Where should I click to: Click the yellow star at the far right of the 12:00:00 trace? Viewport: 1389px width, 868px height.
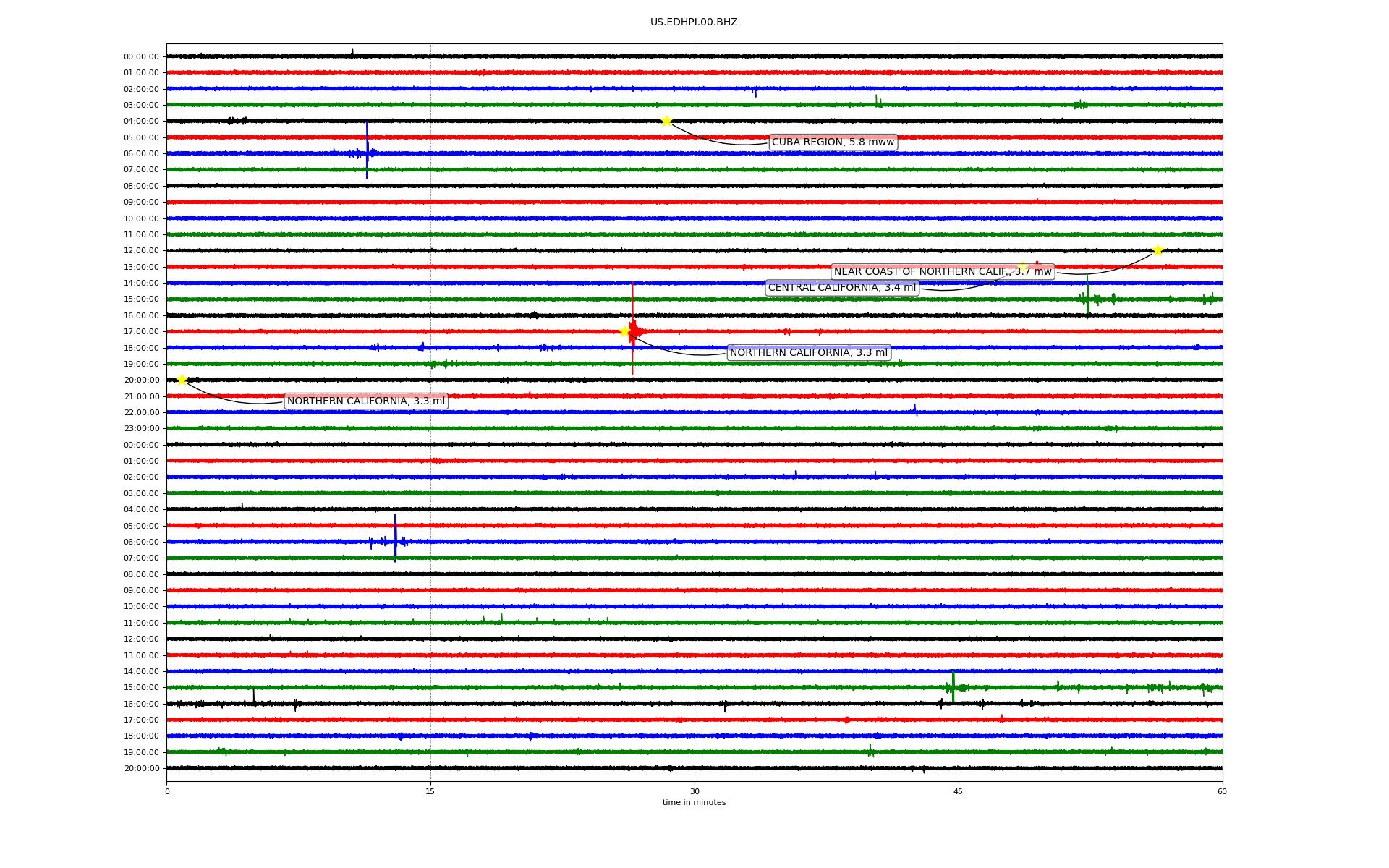click(1157, 250)
